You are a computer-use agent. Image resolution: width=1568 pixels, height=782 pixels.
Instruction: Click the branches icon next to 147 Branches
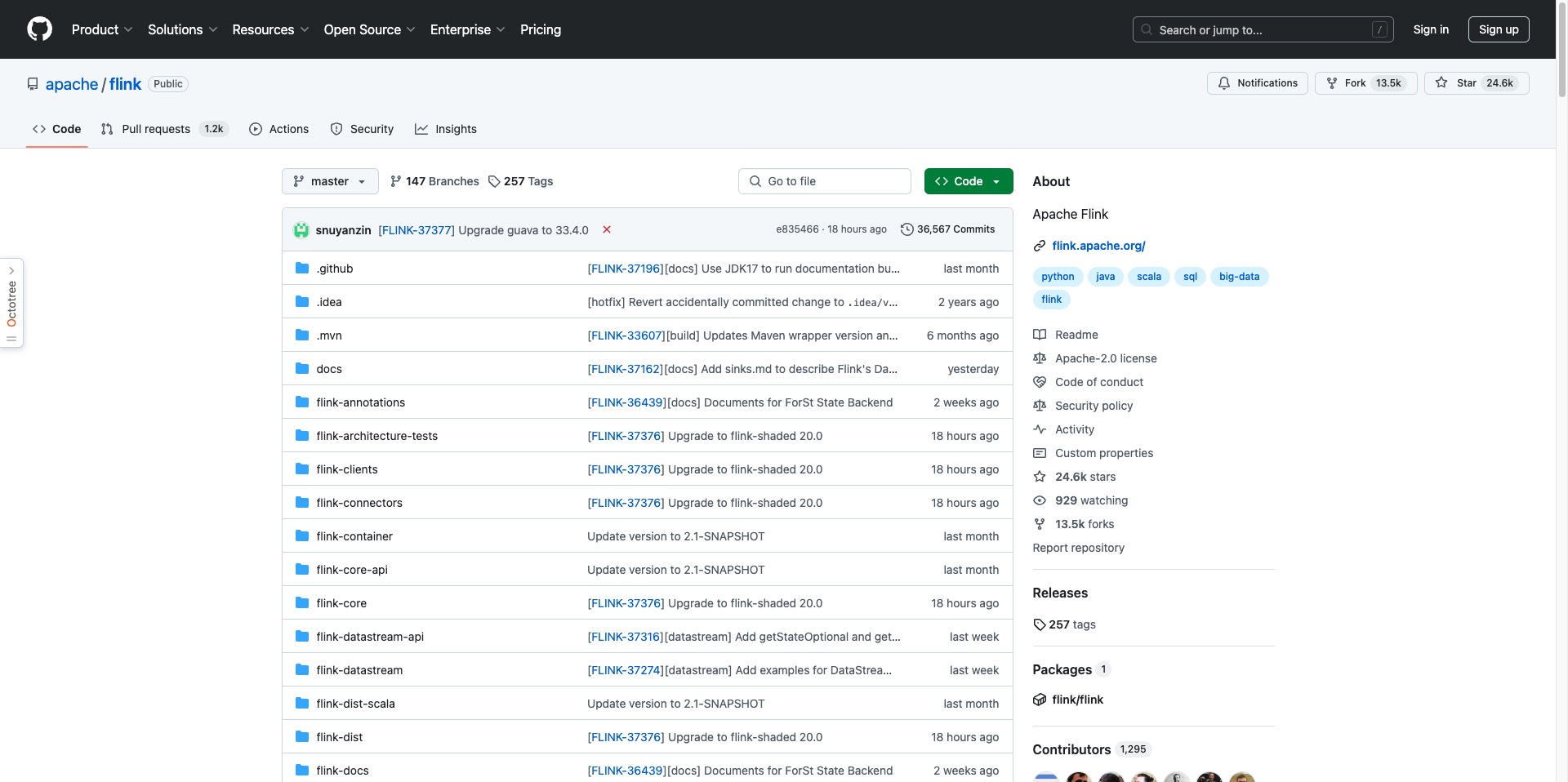tap(396, 181)
